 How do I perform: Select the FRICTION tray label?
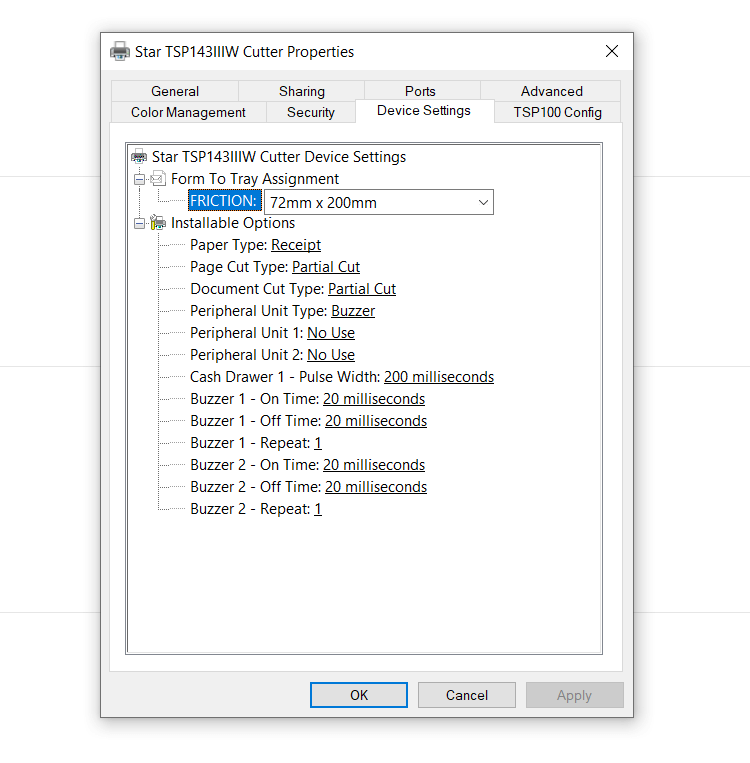[x=224, y=200]
